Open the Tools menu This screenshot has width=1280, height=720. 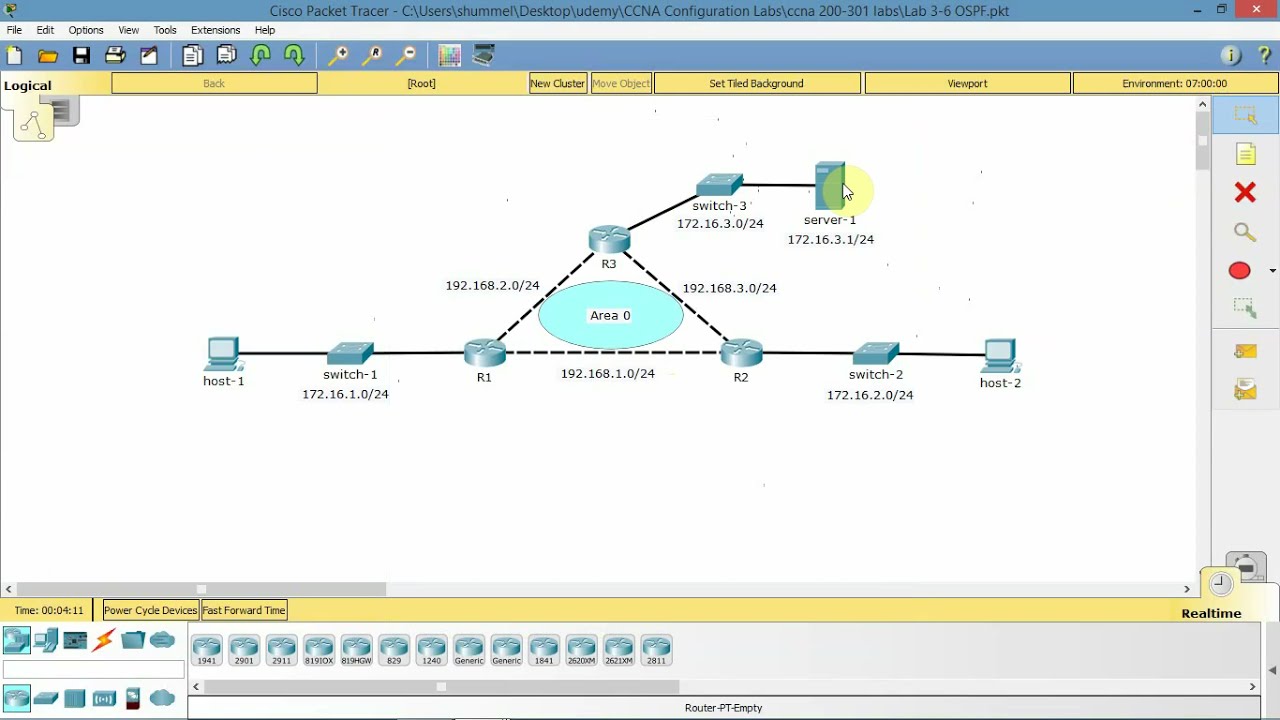165,30
